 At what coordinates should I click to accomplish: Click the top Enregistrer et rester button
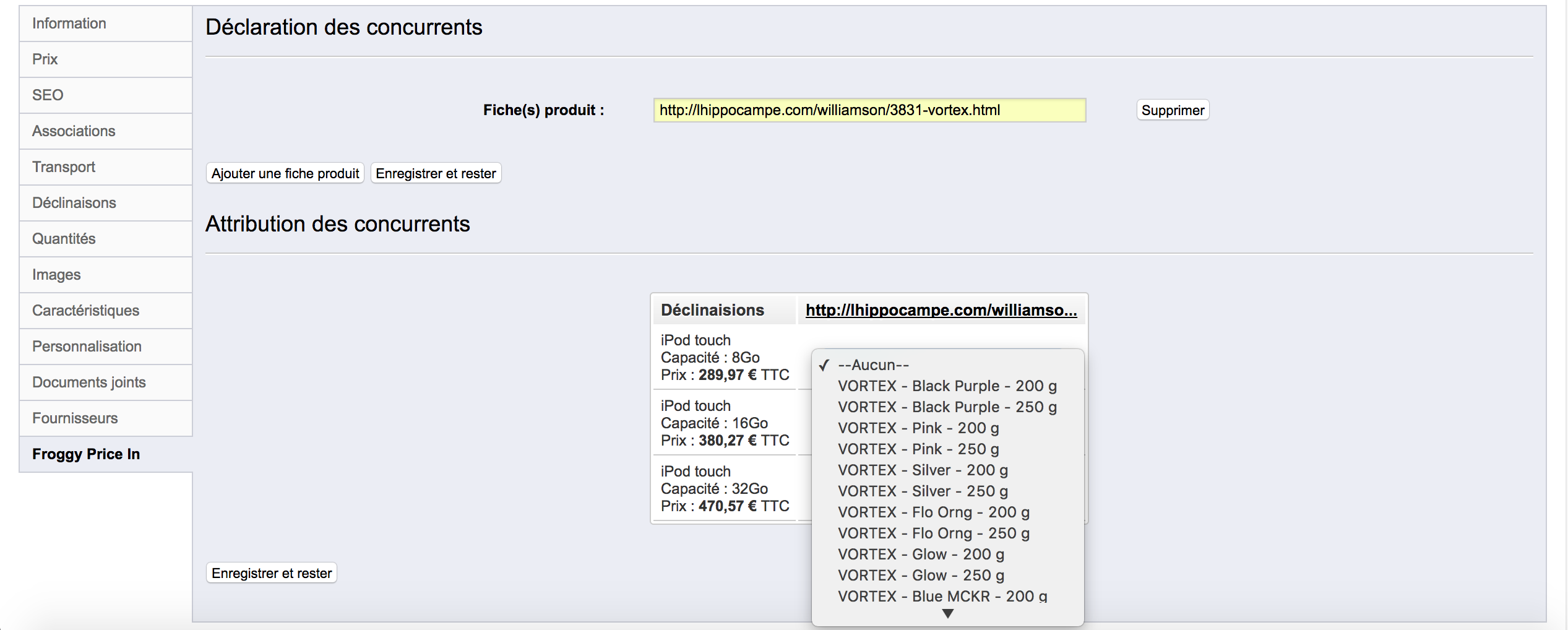[x=436, y=173]
